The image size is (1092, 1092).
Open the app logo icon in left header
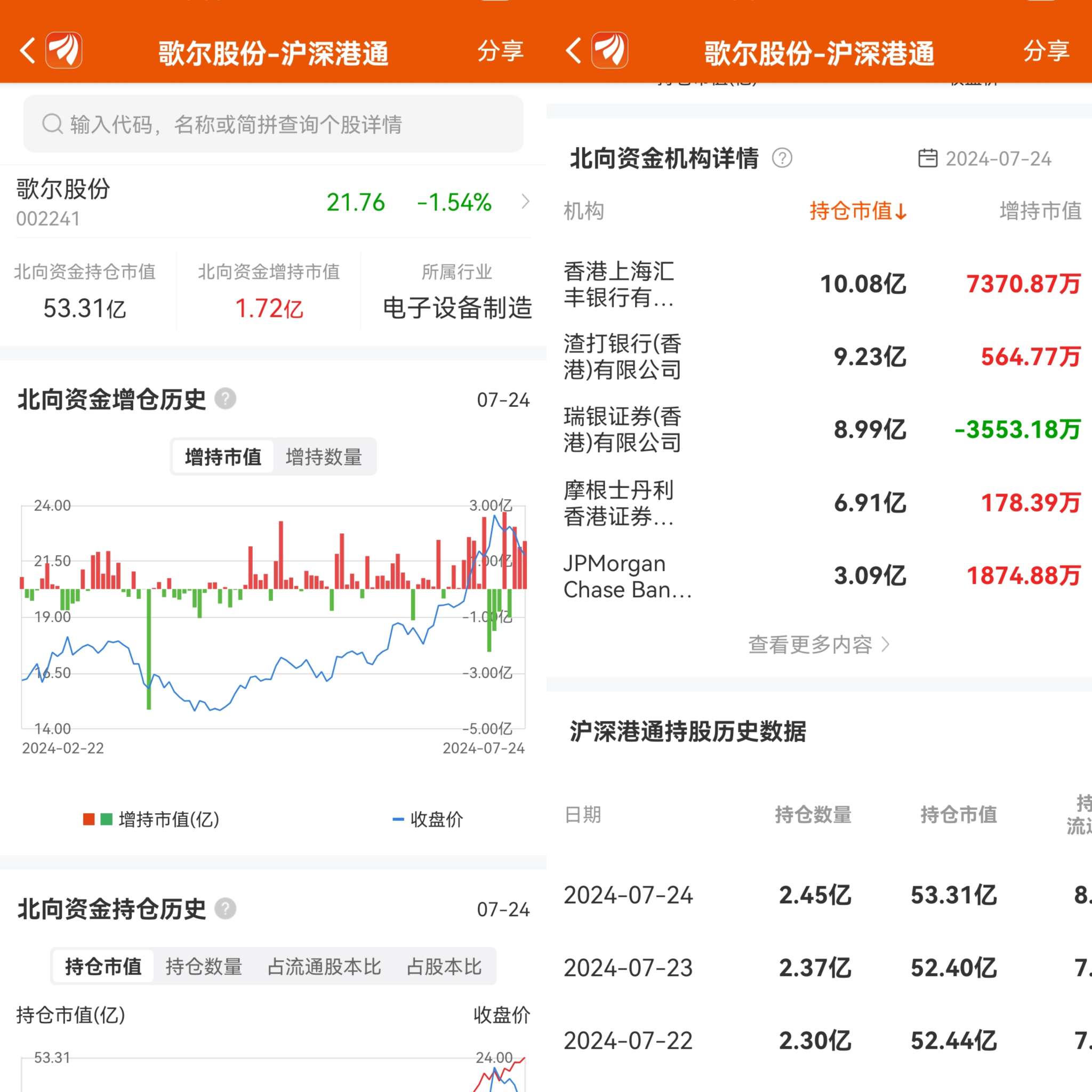coord(64,51)
